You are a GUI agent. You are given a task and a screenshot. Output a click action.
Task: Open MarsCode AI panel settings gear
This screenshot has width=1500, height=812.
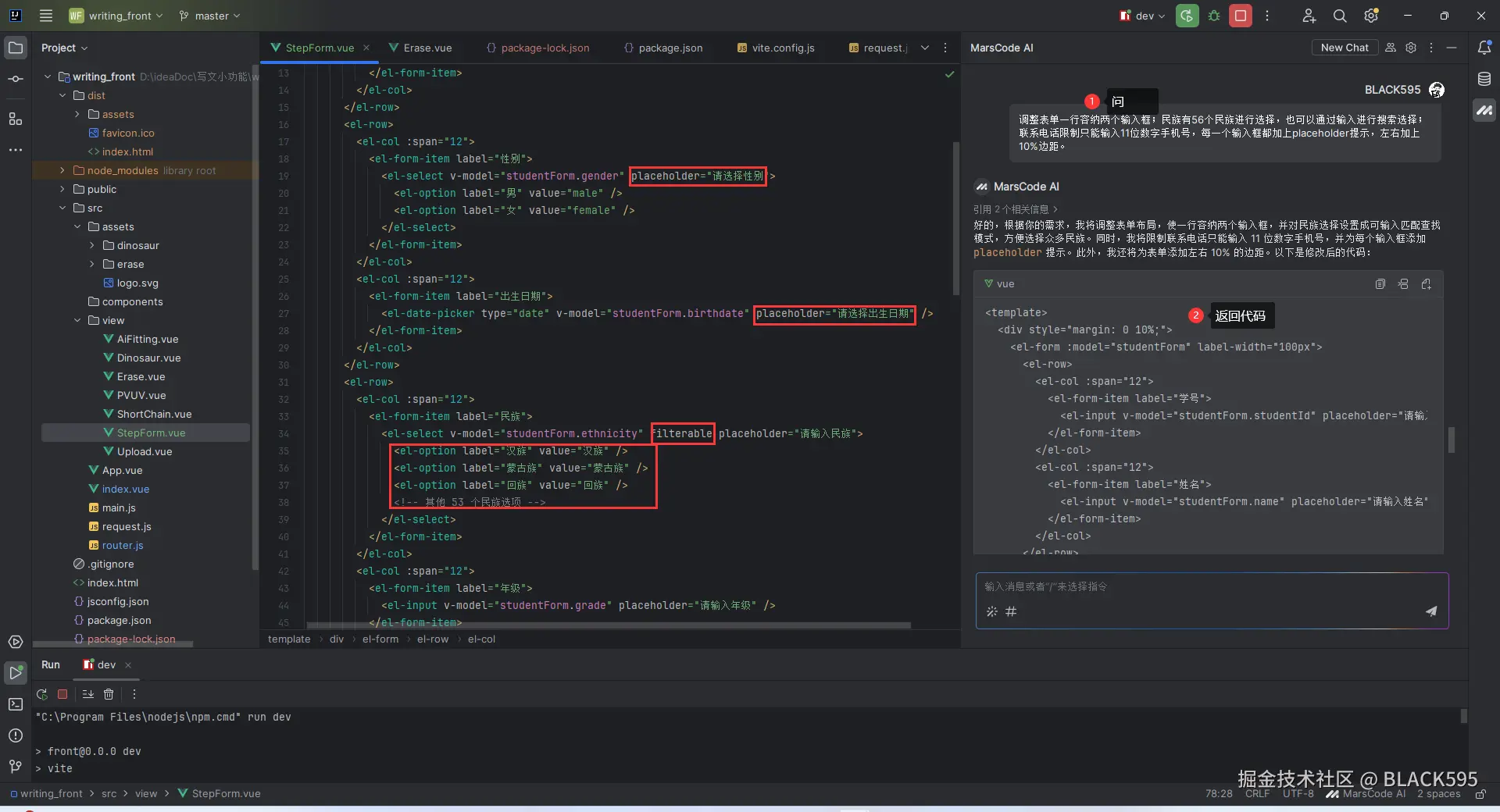pos(1411,48)
